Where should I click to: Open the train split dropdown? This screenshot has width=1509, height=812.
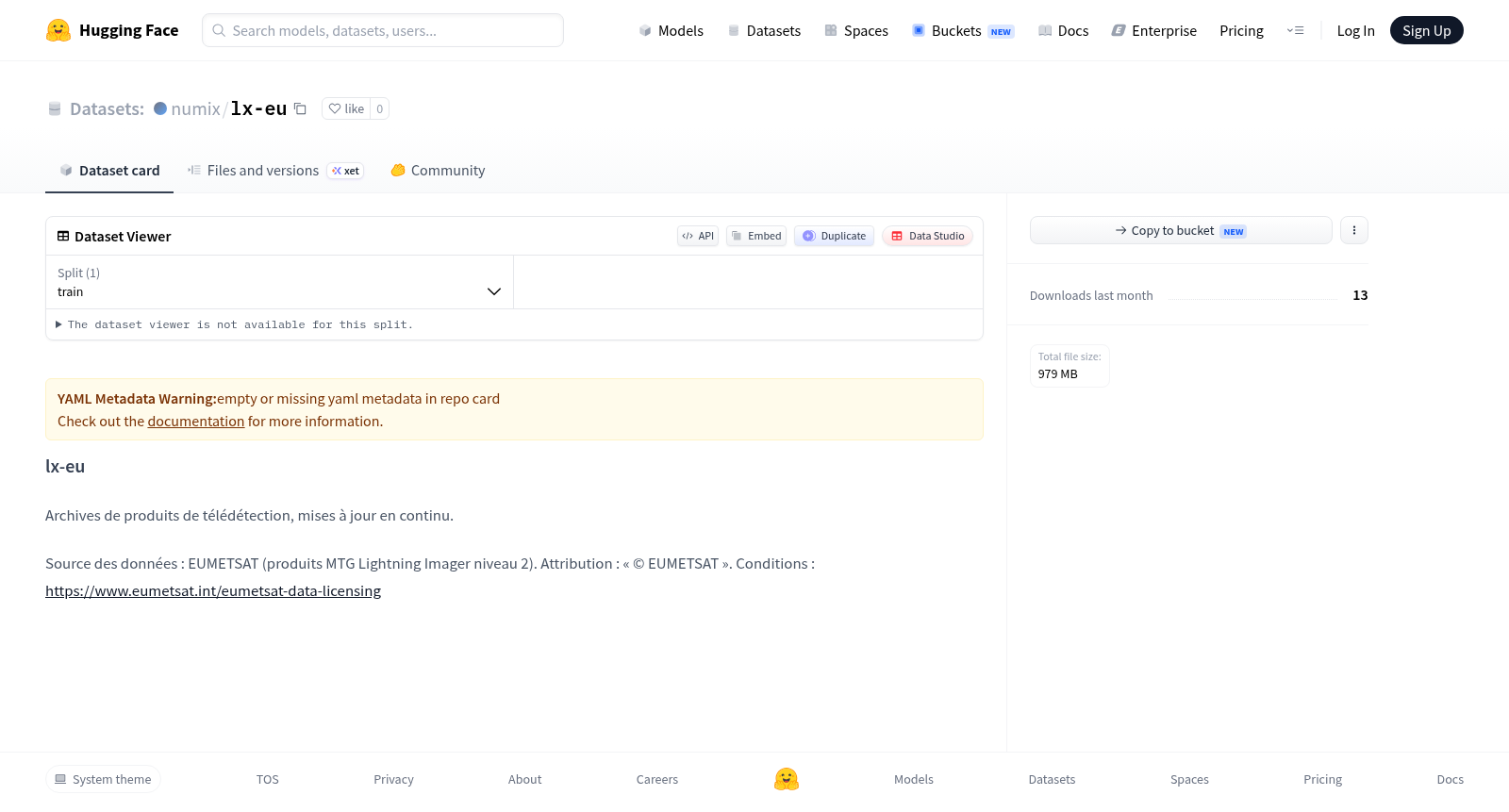pyautogui.click(x=279, y=282)
